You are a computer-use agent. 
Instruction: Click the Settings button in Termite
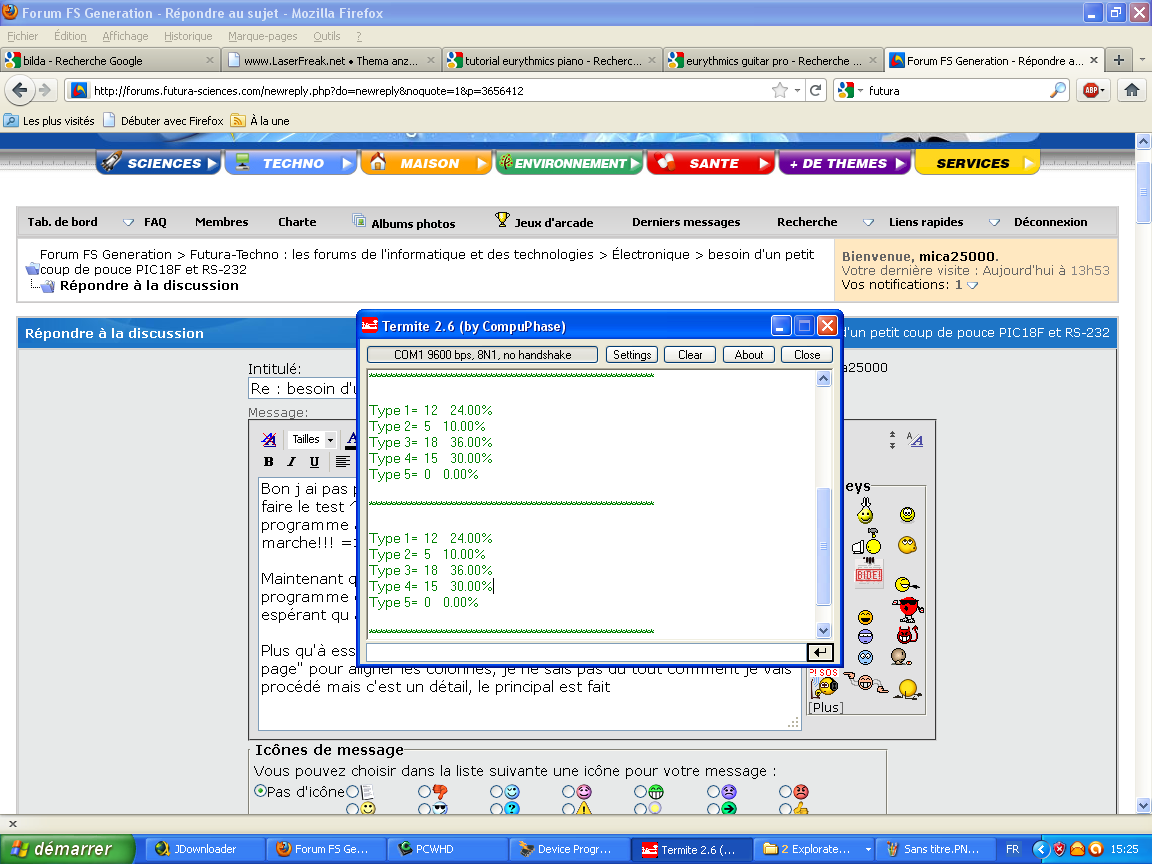point(632,354)
